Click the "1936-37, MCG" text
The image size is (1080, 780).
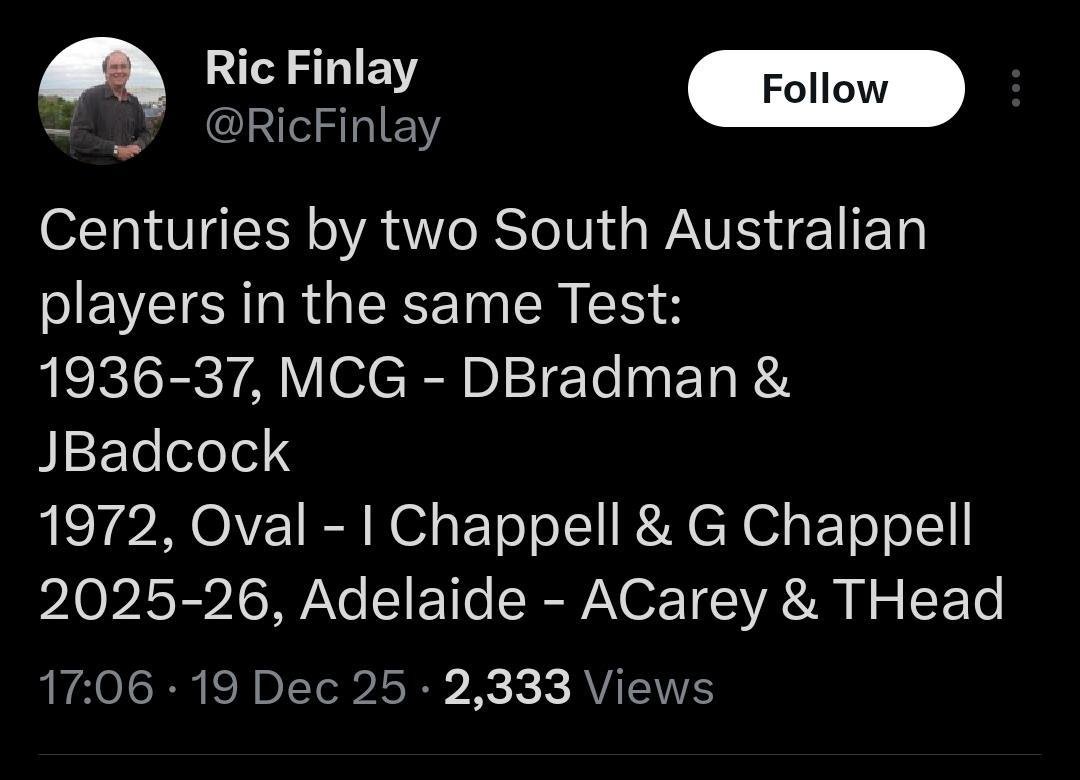click(223, 378)
